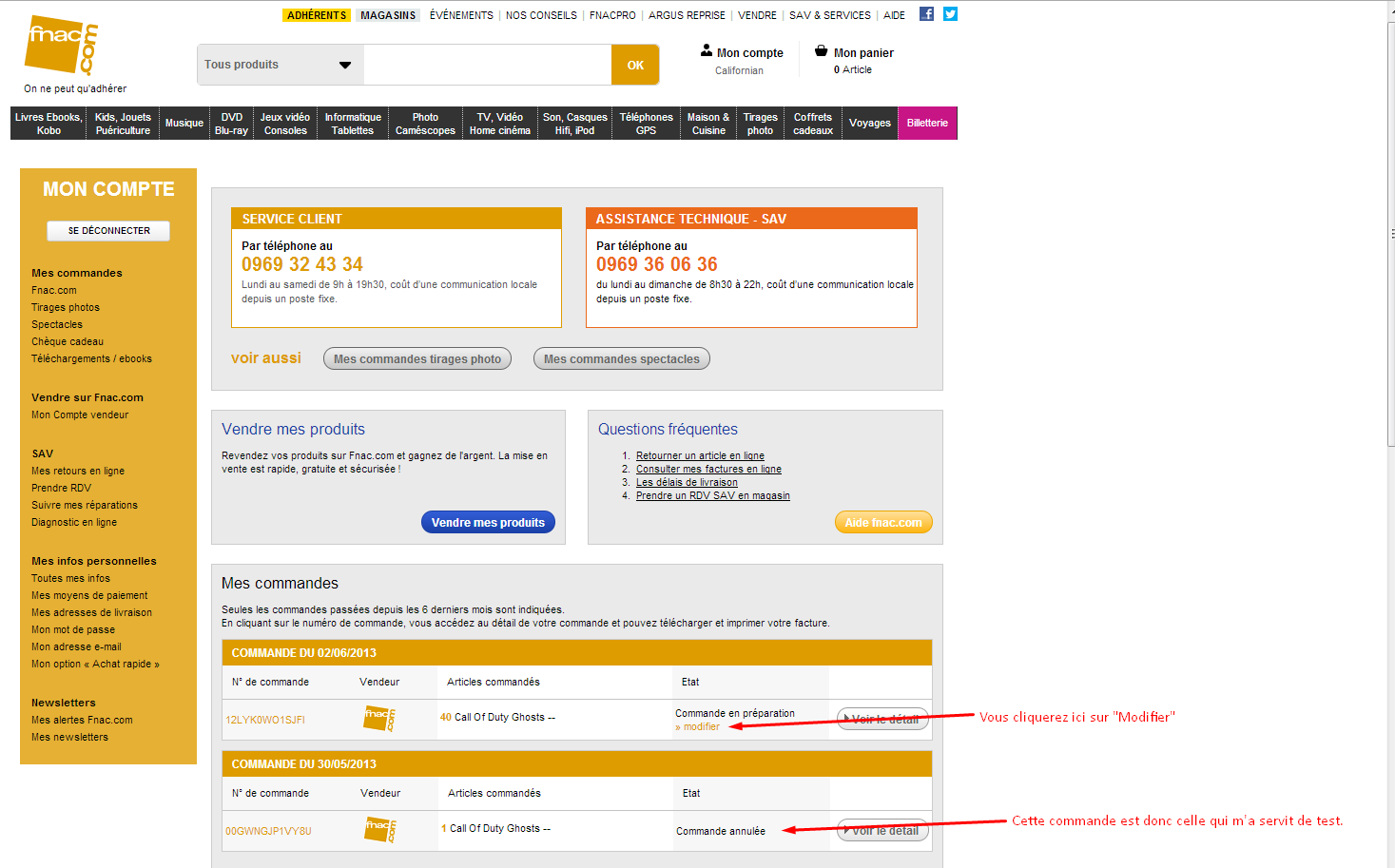1395x868 pixels.
Task: Open Retourner un article en ligne FAQ
Action: tap(700, 456)
